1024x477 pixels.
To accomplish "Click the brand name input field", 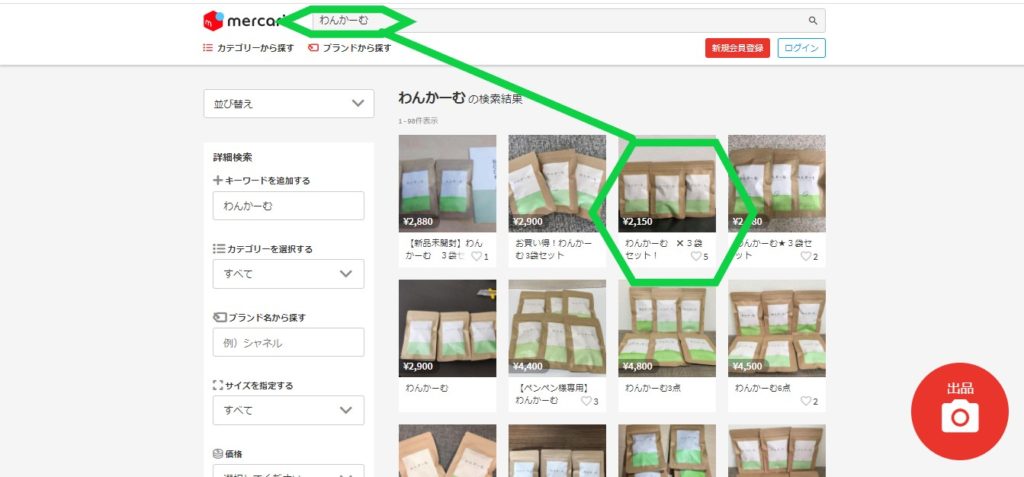I will (x=288, y=342).
